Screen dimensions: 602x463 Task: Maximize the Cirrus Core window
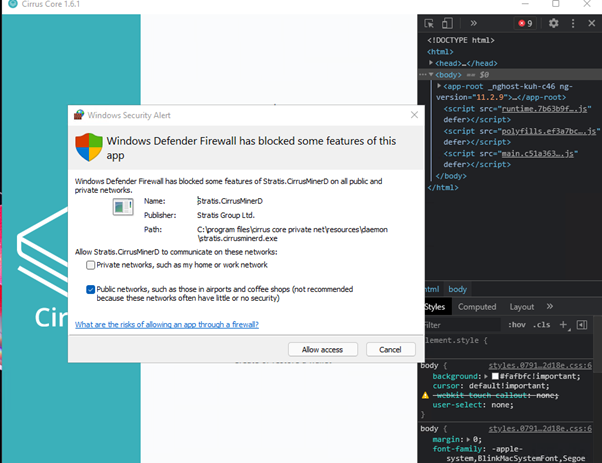tap(556, 4)
